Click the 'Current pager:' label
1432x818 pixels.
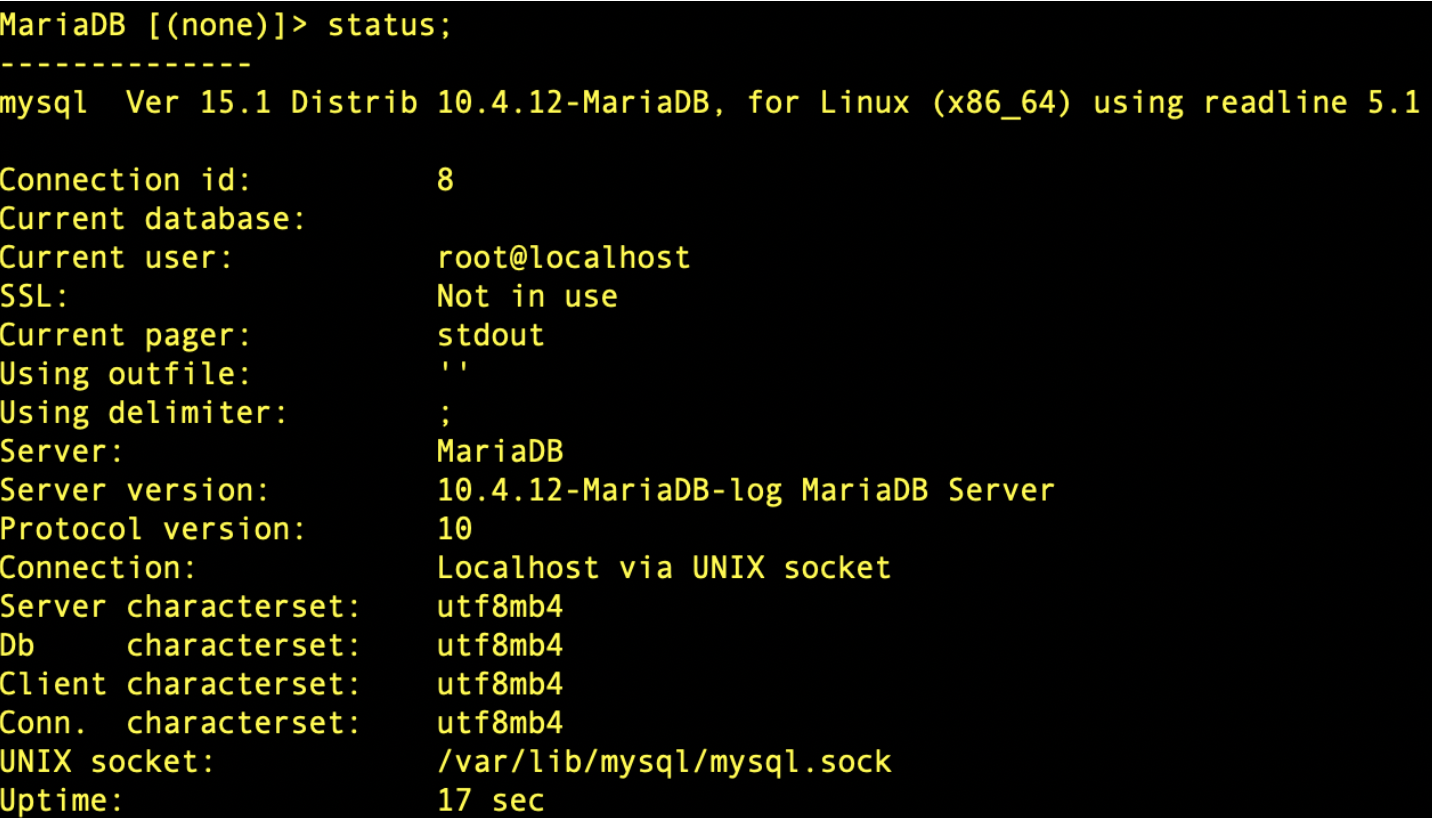pos(125,335)
